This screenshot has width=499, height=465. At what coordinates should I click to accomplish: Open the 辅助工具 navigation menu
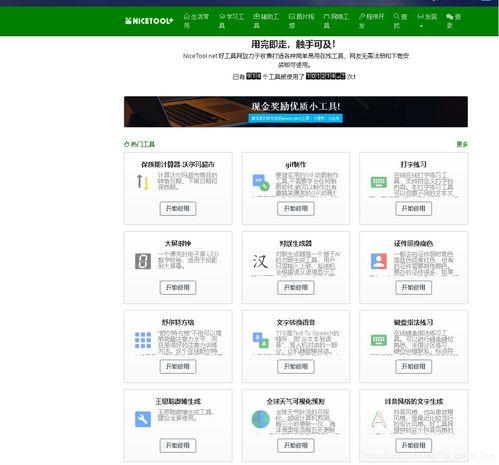[x=266, y=21]
